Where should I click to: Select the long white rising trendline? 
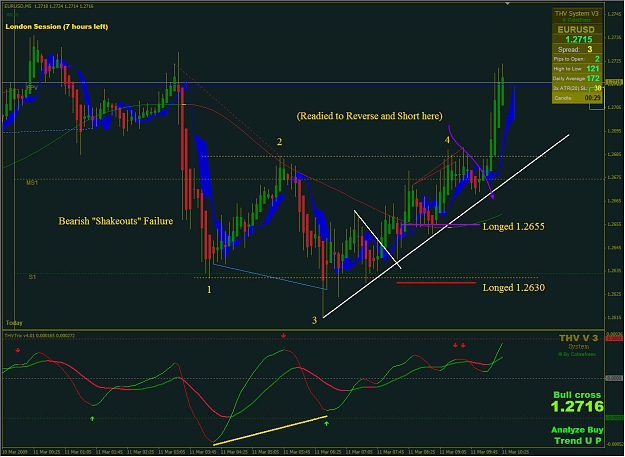click(x=446, y=226)
